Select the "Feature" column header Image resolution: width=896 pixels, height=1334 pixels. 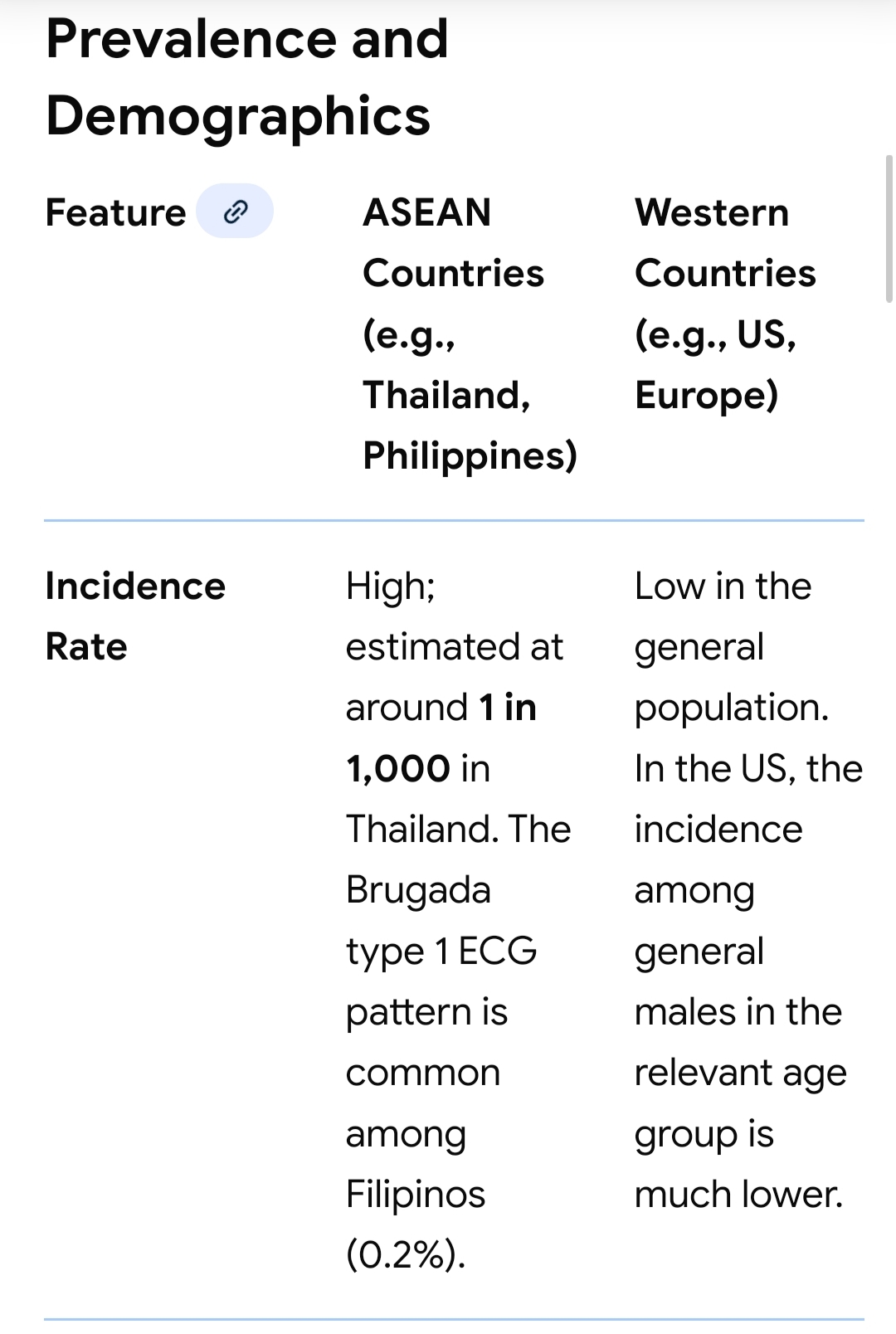tap(115, 212)
